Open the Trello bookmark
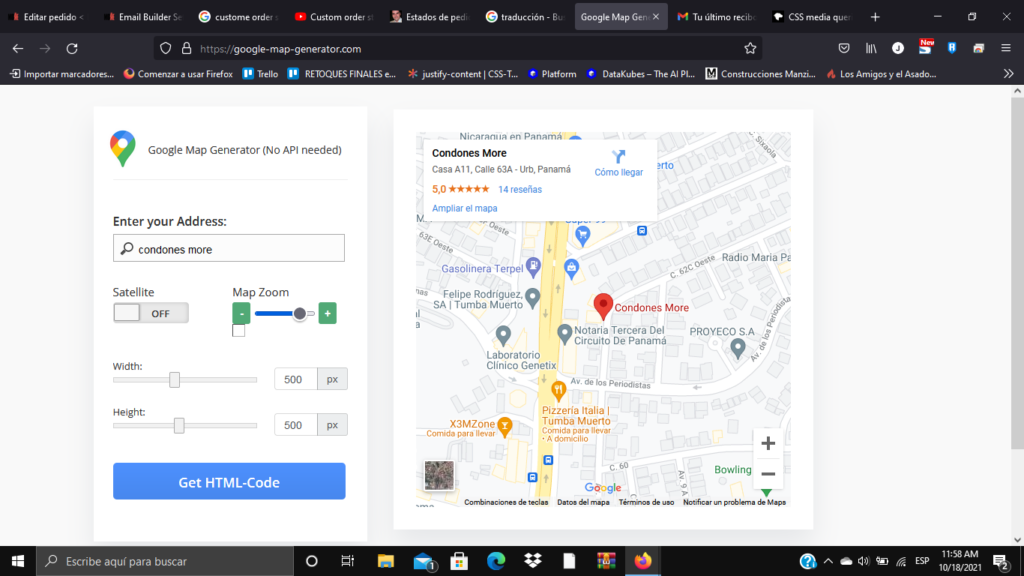Viewport: 1024px width, 576px height. tap(261, 74)
